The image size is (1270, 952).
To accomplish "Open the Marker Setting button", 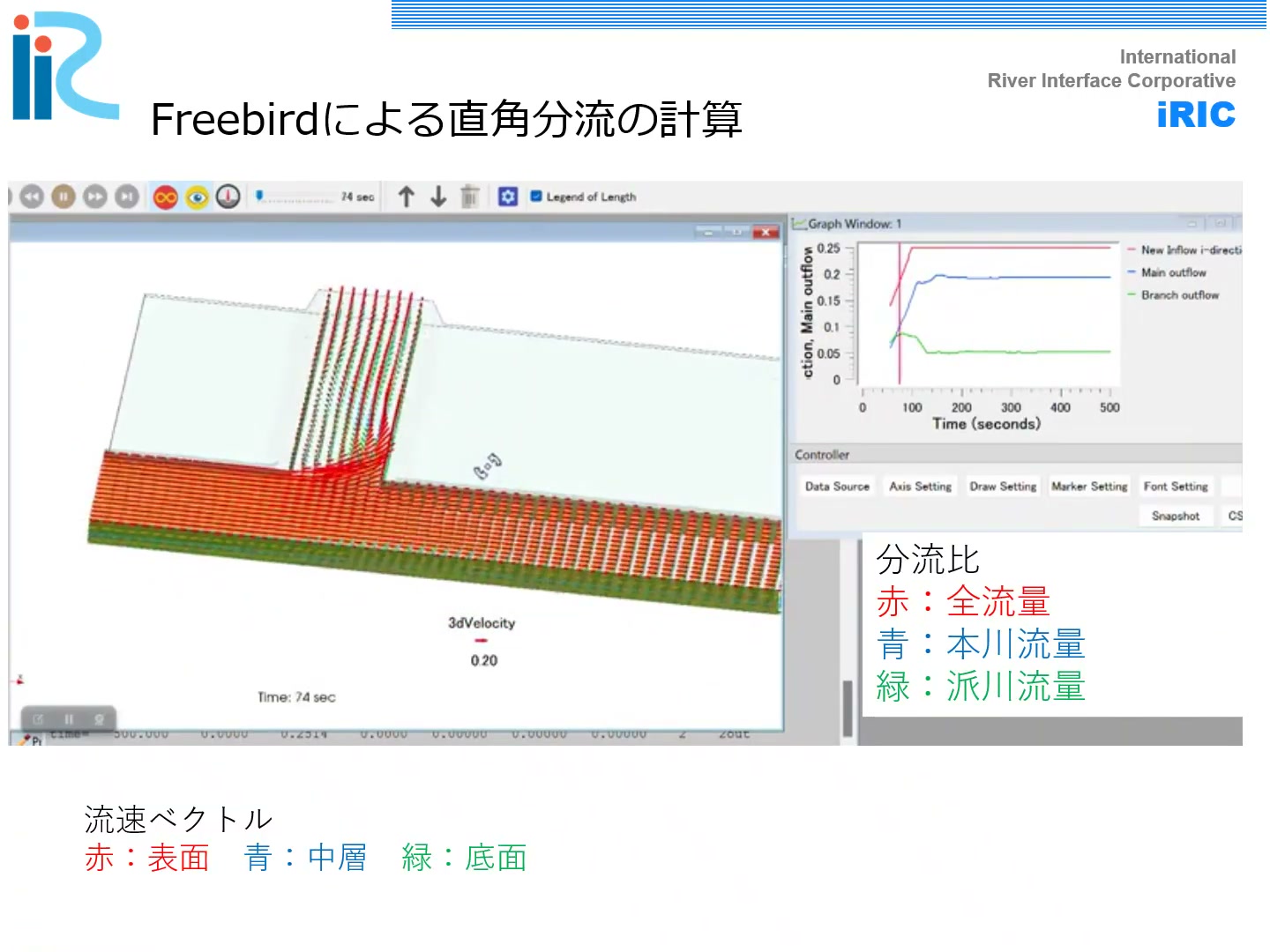I will tap(1089, 487).
